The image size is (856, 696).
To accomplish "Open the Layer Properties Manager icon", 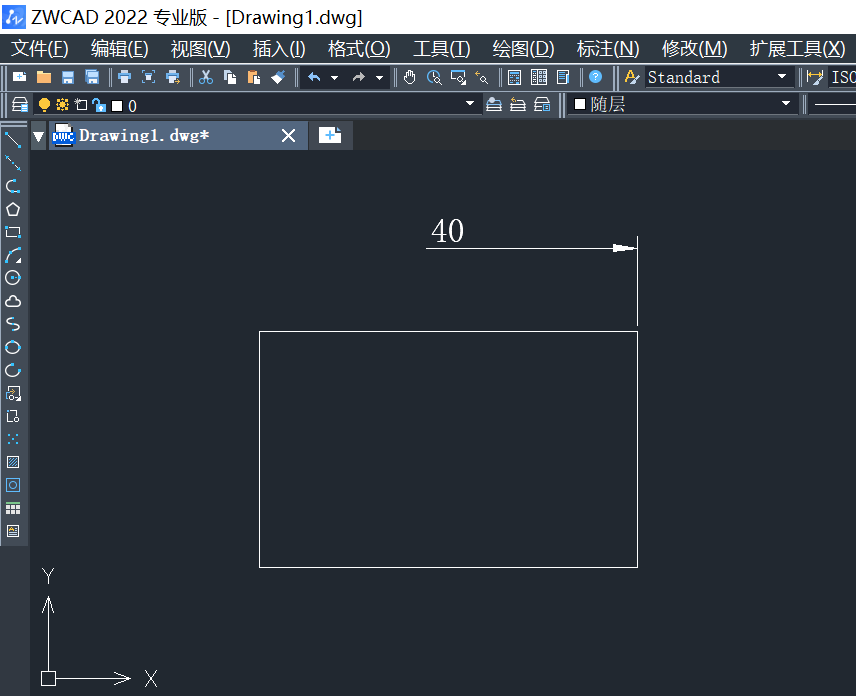I will click(20, 104).
